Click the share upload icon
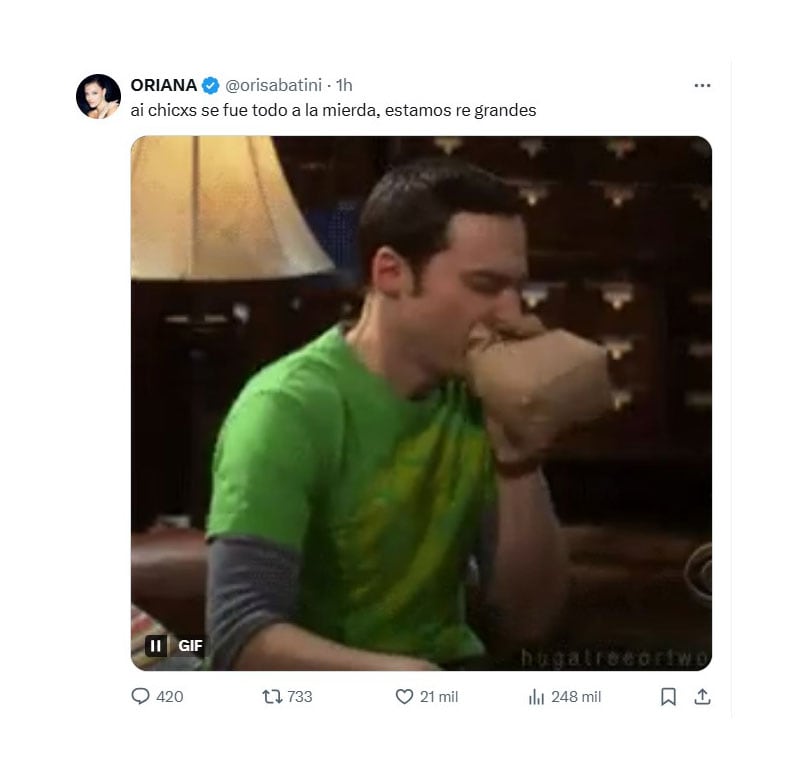This screenshot has width=794, height=779. pyautogui.click(x=702, y=697)
